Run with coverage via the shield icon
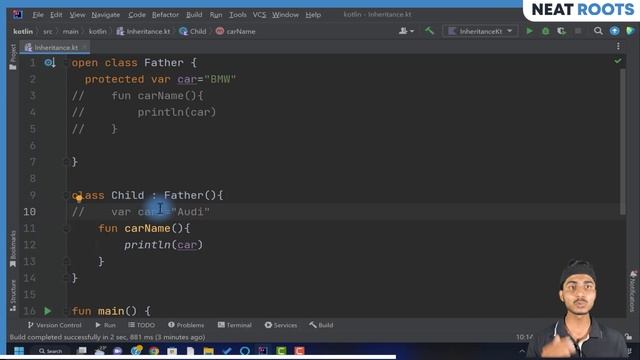 point(561,31)
